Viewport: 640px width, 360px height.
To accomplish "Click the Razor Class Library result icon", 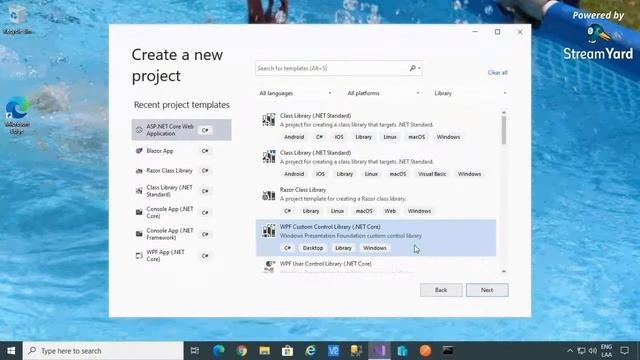I will tap(269, 195).
